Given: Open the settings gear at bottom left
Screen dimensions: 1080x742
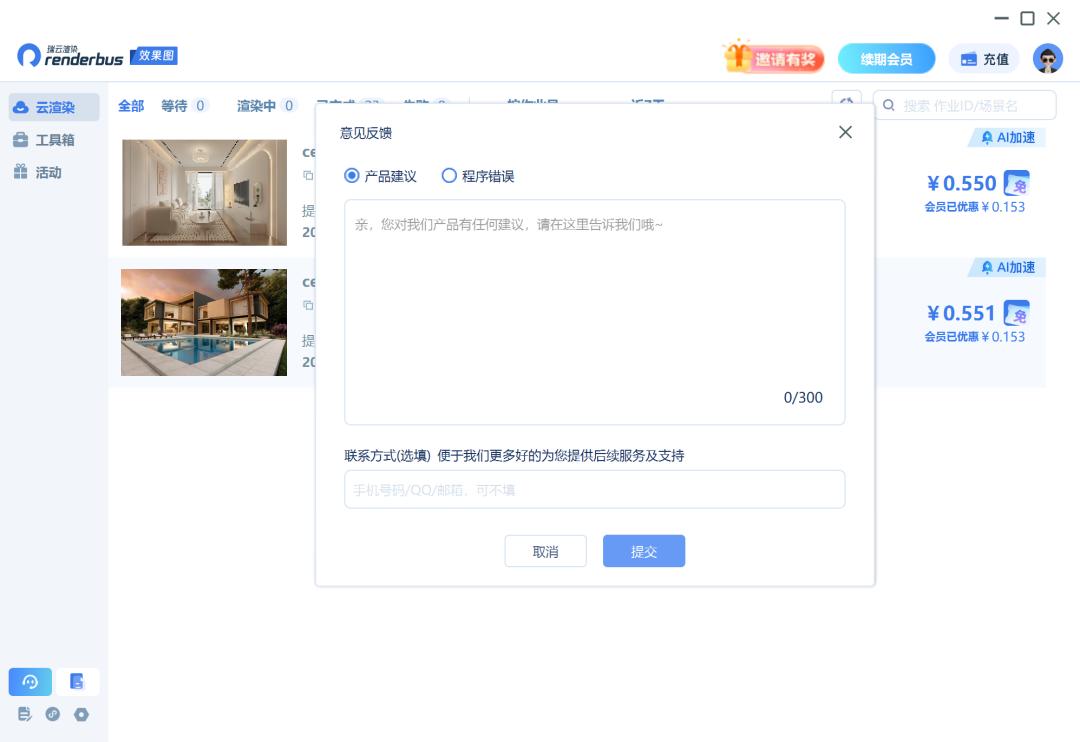Looking at the screenshot, I should point(81,715).
